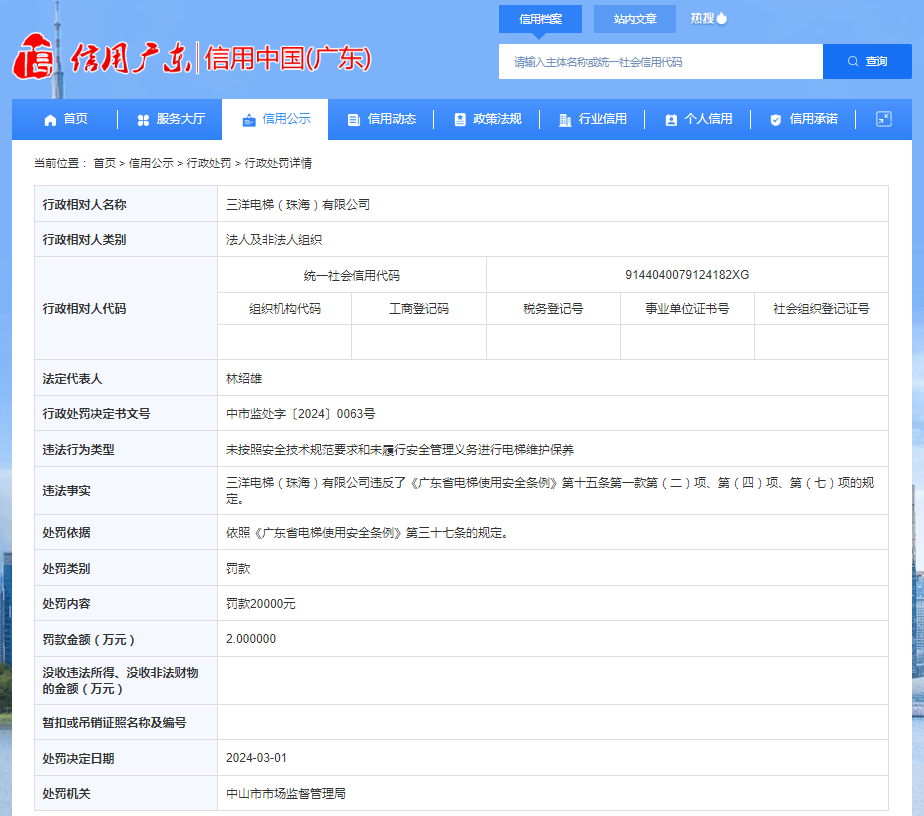Open the 信用公示 navigation tab
Viewport: 924px width, 816px height.
pyautogui.click(x=275, y=120)
